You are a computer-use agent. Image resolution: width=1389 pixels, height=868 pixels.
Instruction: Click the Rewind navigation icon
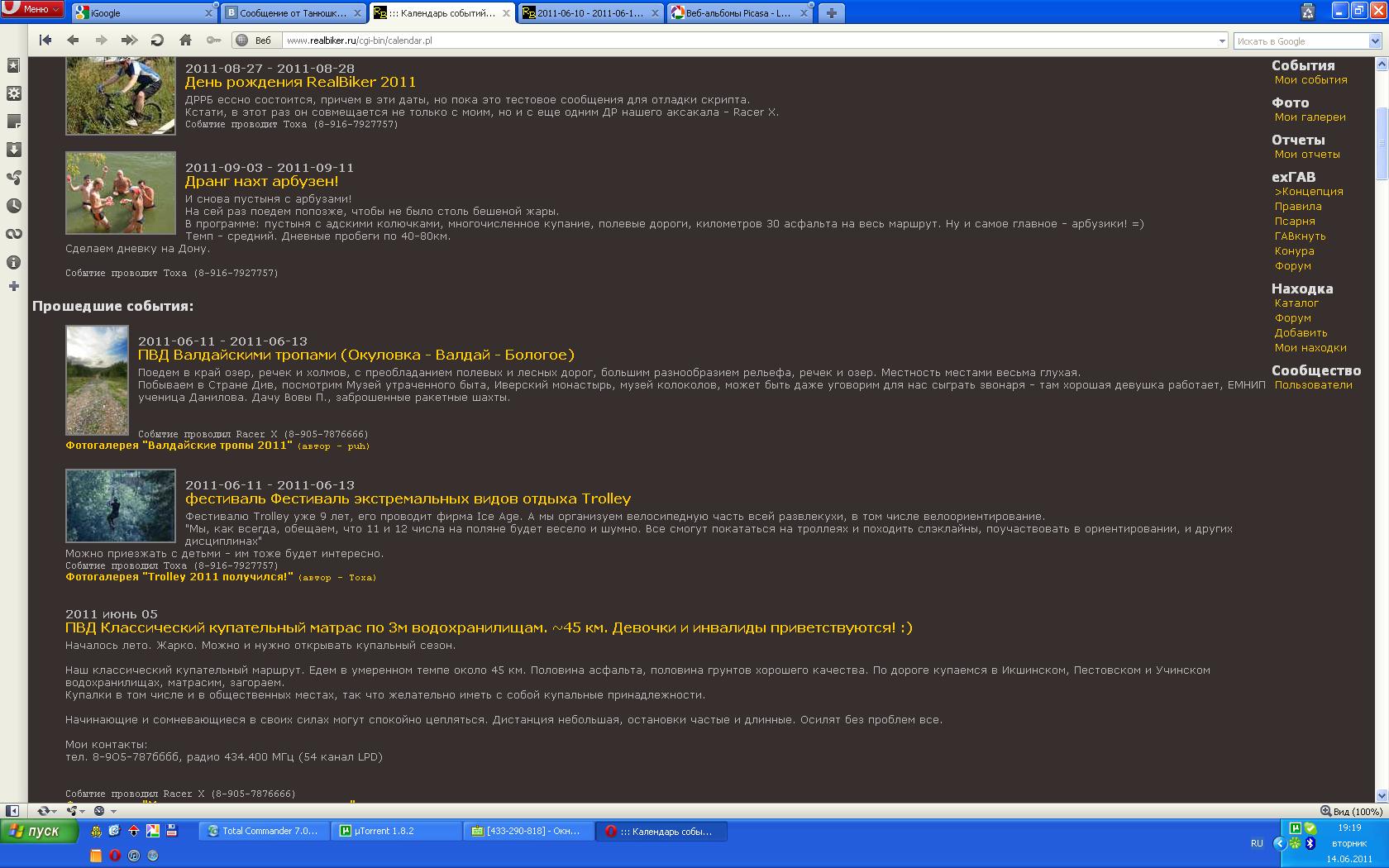pos(45,40)
